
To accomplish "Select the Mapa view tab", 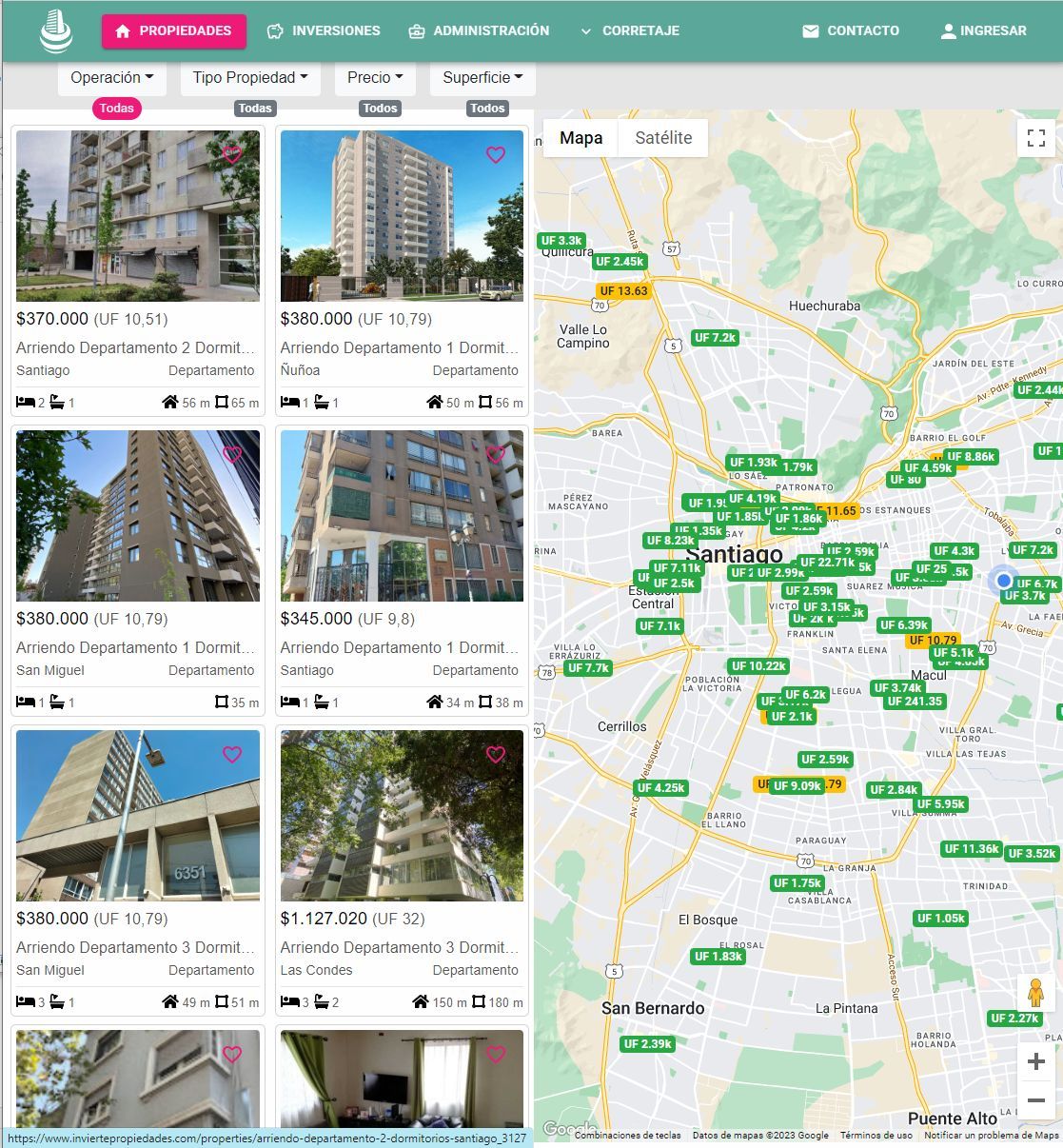I will (x=581, y=138).
